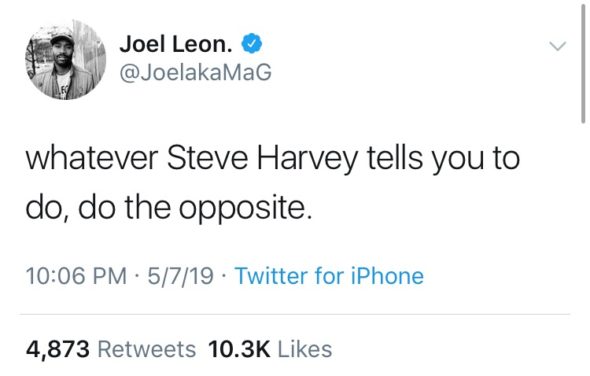This screenshot has height=376, width=590.
Task: Click the blue verified badge icon
Action: tap(251, 43)
